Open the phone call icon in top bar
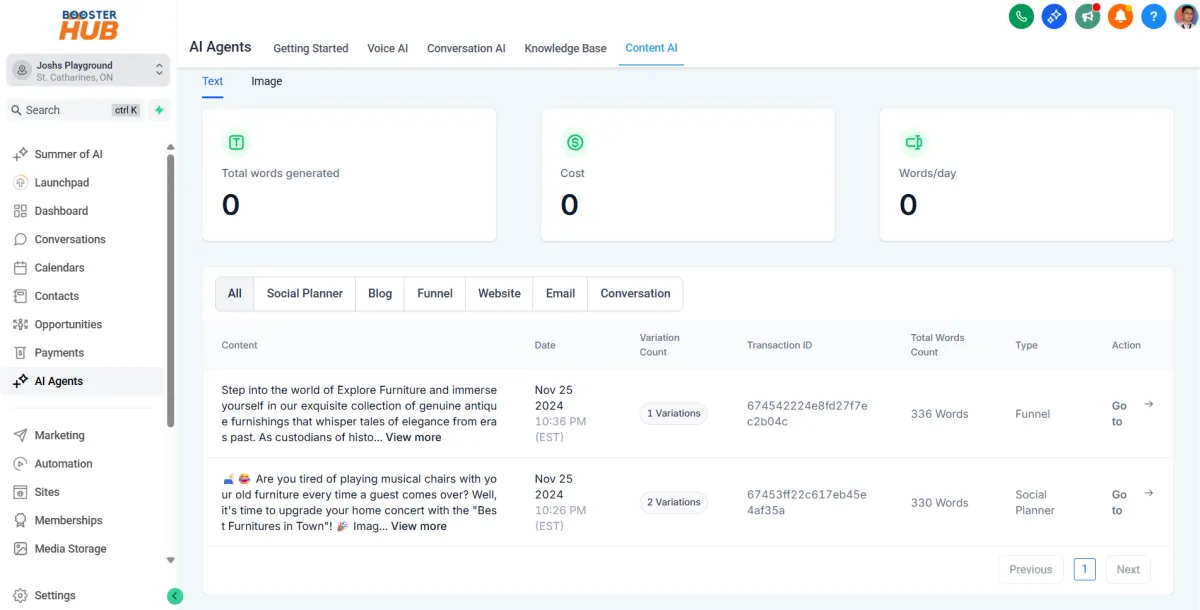This screenshot has width=1200, height=610. coord(1021,16)
